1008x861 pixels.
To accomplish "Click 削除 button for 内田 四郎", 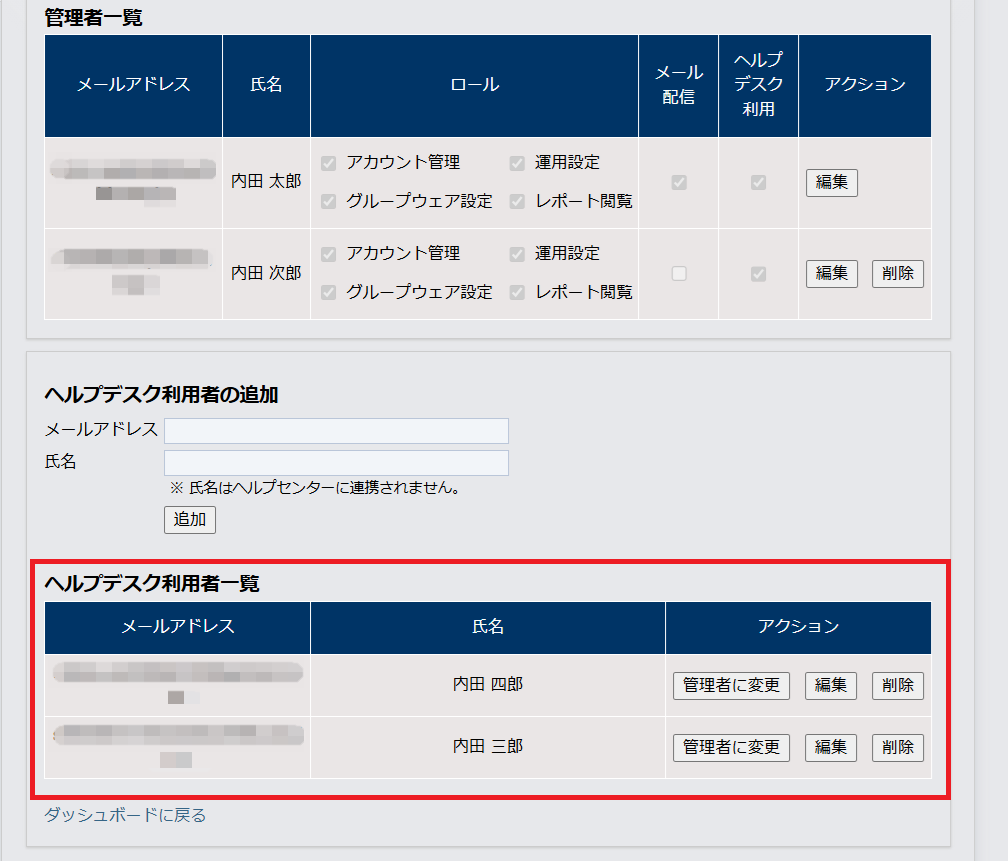I will tap(897, 685).
